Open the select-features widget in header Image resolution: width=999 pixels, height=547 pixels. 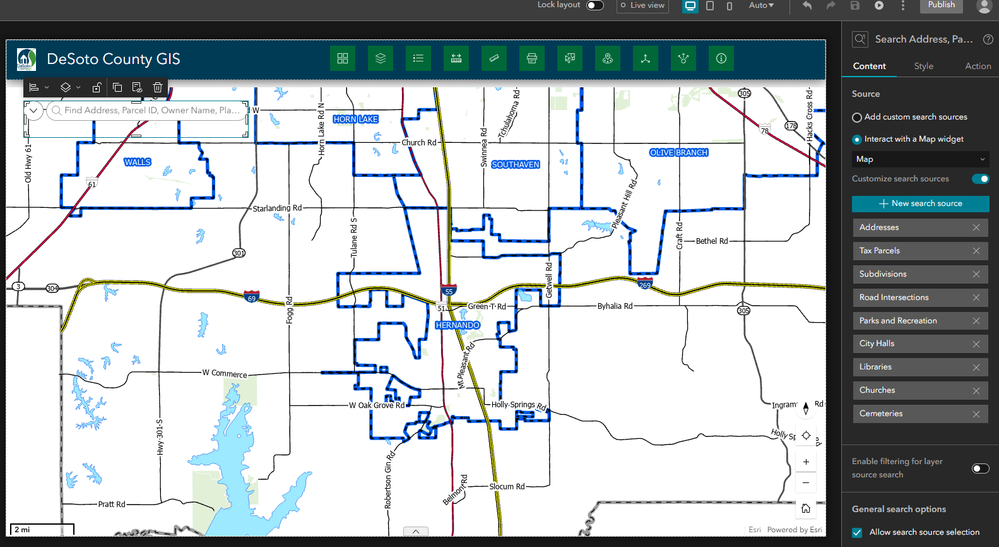(570, 59)
